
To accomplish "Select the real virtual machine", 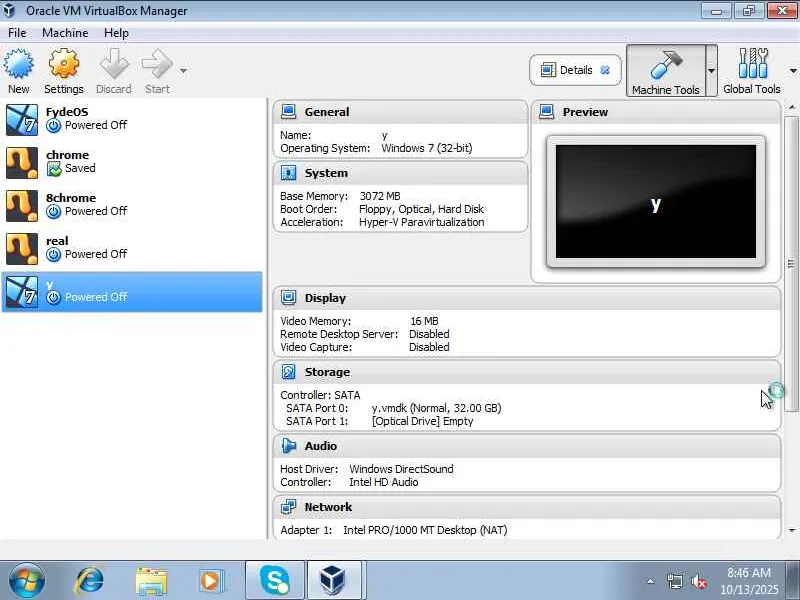I will point(132,248).
